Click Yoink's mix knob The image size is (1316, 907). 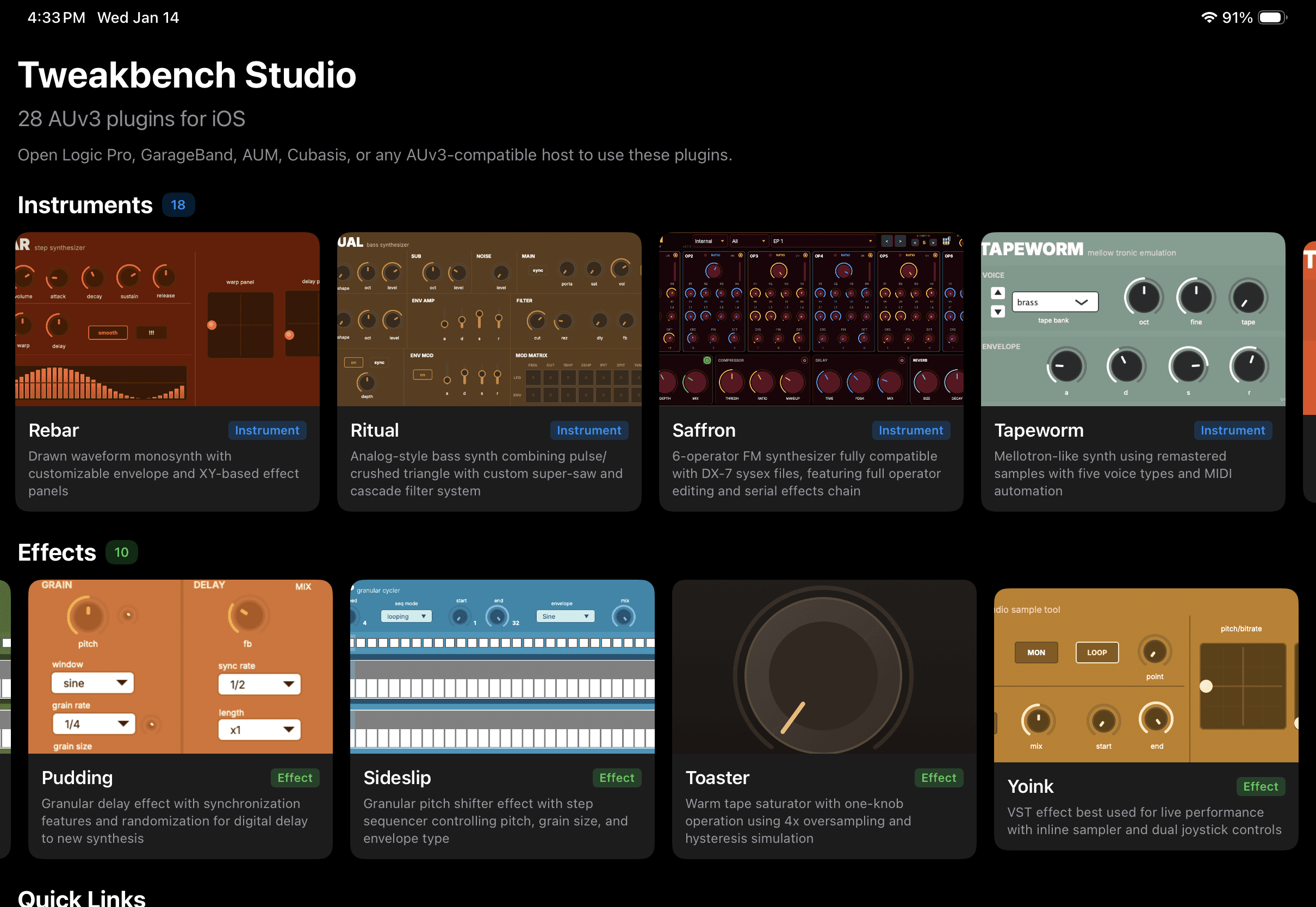[1038, 720]
